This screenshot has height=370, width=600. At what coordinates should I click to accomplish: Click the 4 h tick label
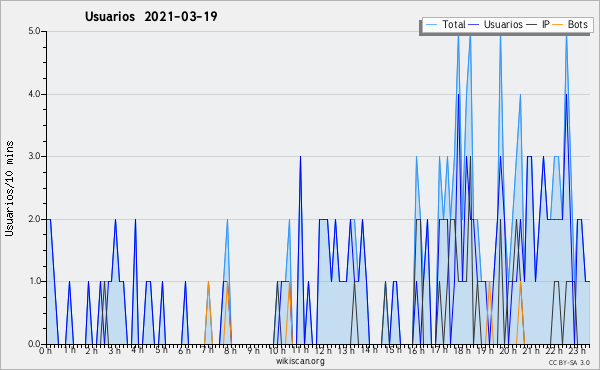click(138, 351)
